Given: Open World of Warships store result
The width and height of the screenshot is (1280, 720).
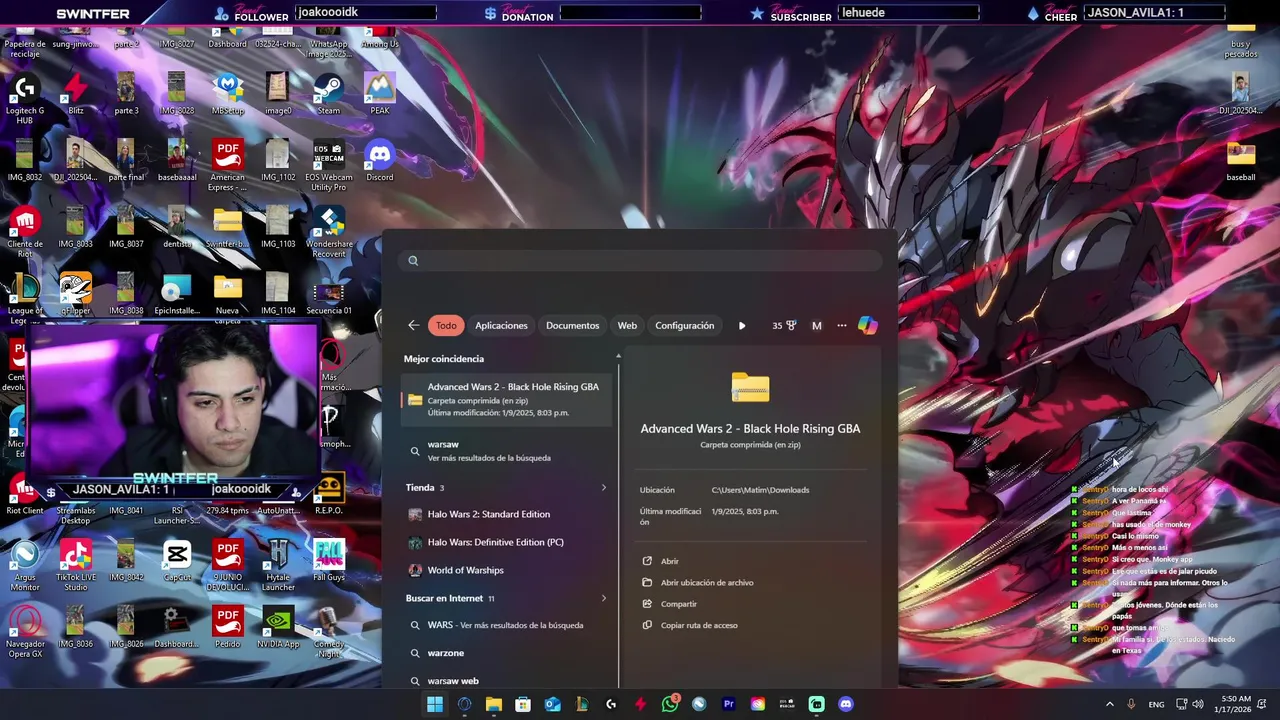Looking at the screenshot, I should click(506, 570).
